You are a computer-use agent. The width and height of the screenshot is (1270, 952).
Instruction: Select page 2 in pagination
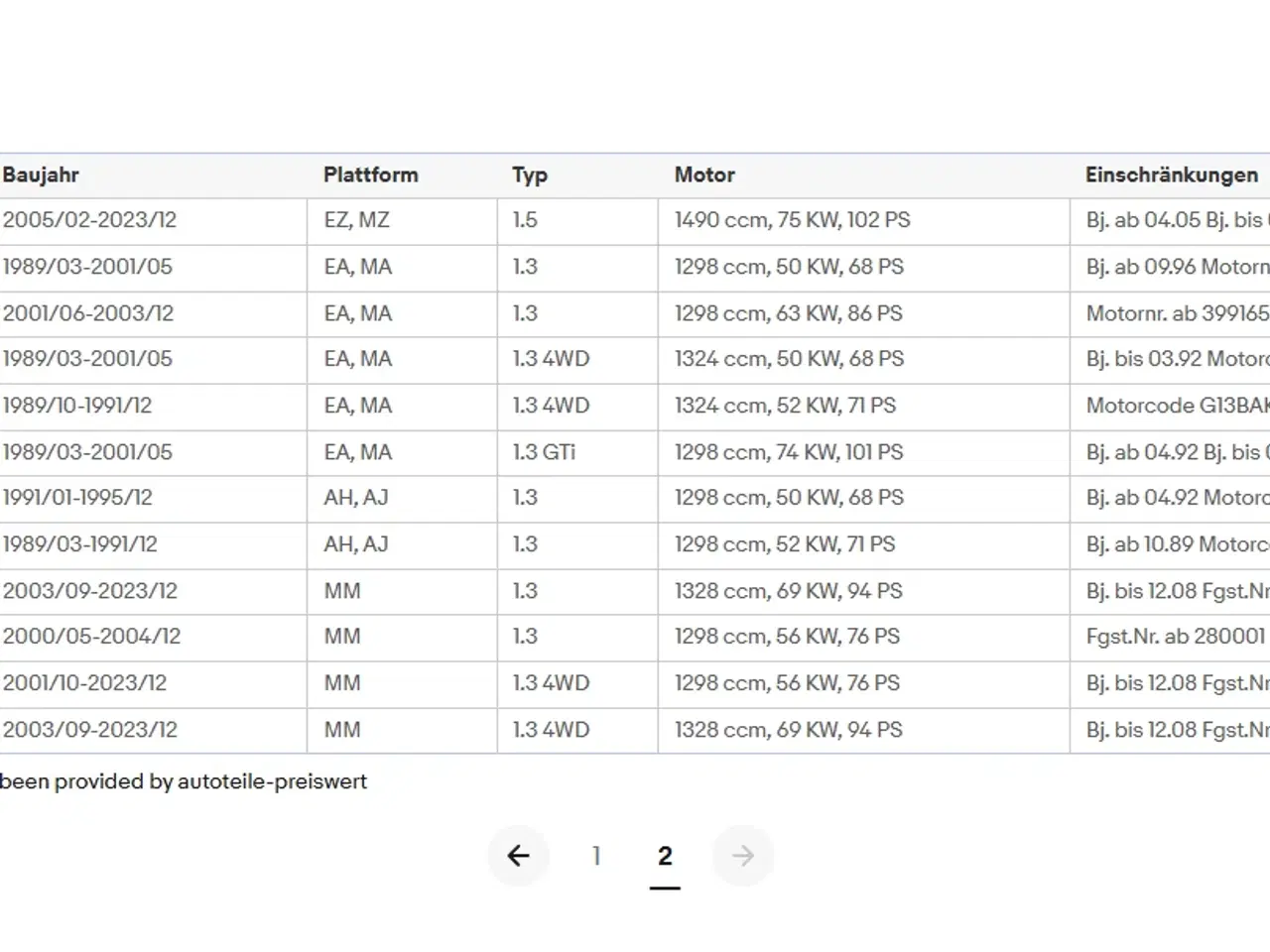tap(665, 856)
